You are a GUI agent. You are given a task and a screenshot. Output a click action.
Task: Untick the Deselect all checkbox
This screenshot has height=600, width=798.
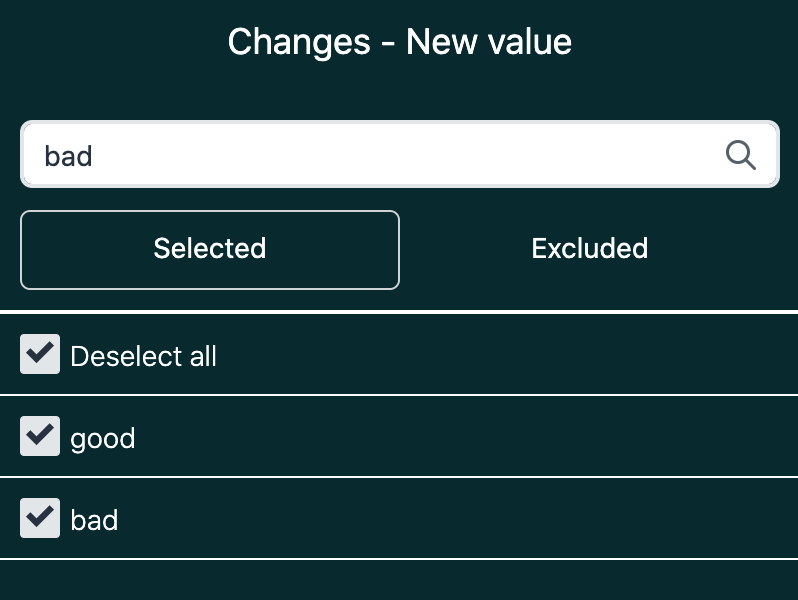pos(40,355)
